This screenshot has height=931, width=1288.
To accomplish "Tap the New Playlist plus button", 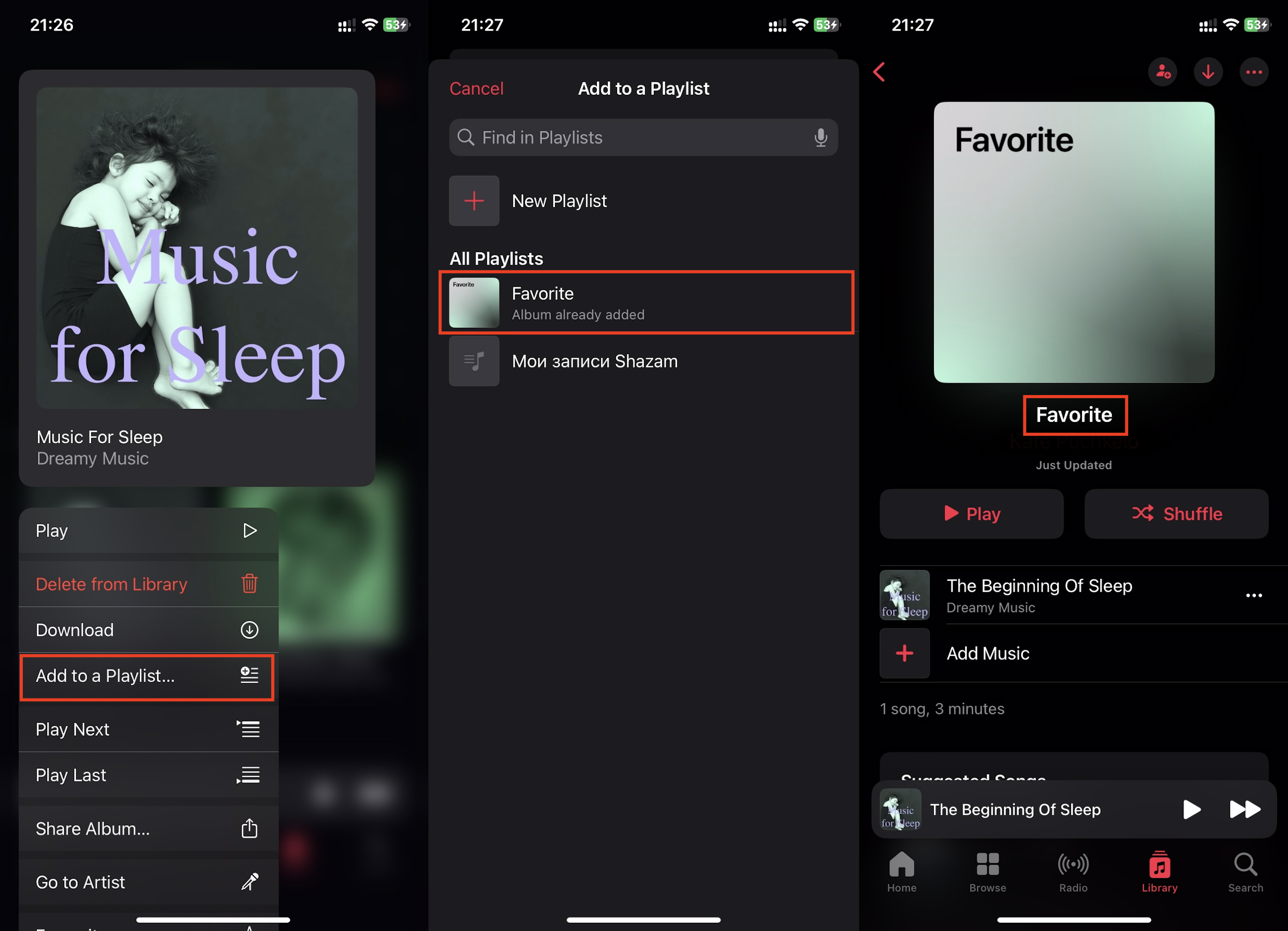I will tap(474, 200).
